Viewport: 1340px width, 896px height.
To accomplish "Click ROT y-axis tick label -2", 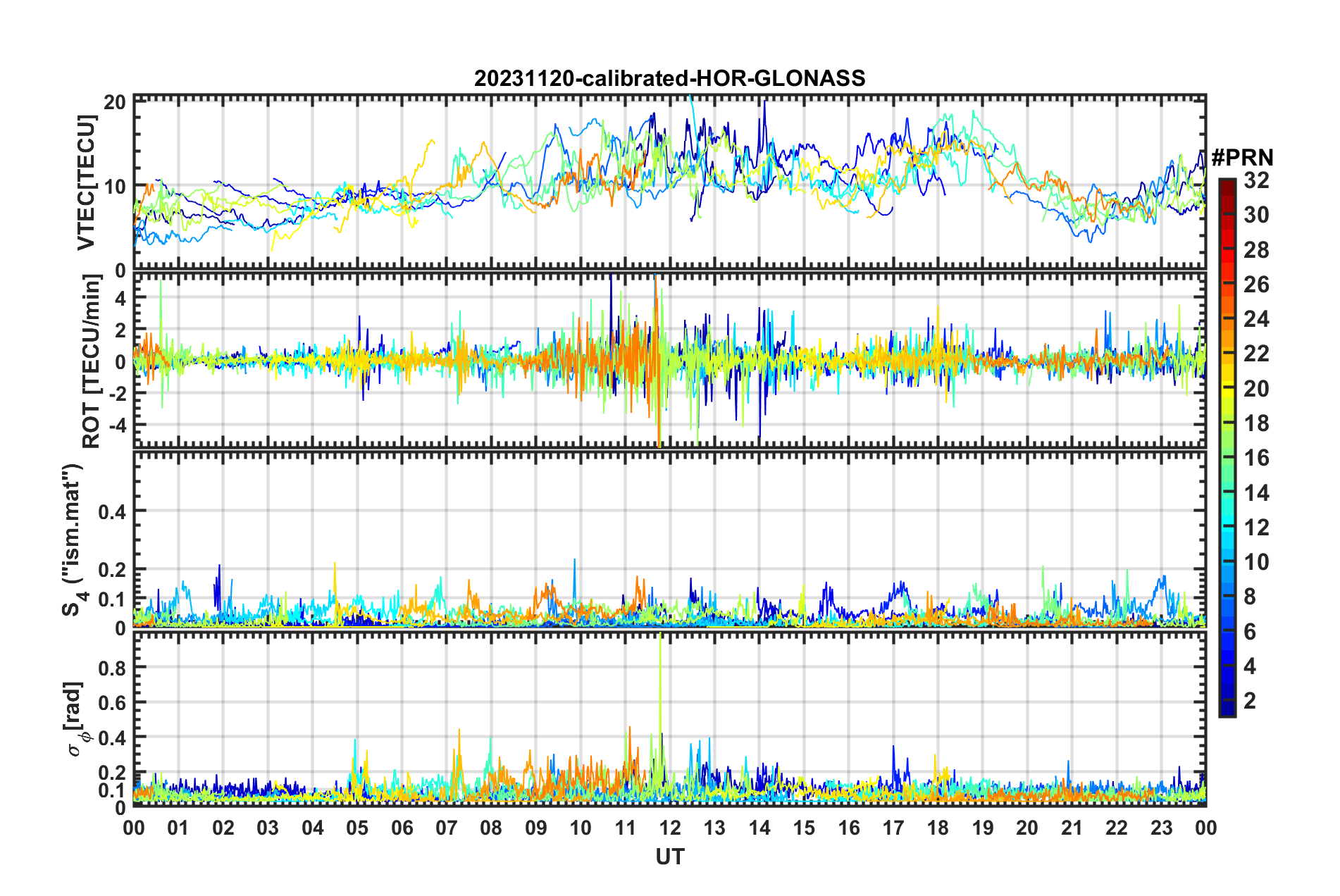I will [117, 394].
